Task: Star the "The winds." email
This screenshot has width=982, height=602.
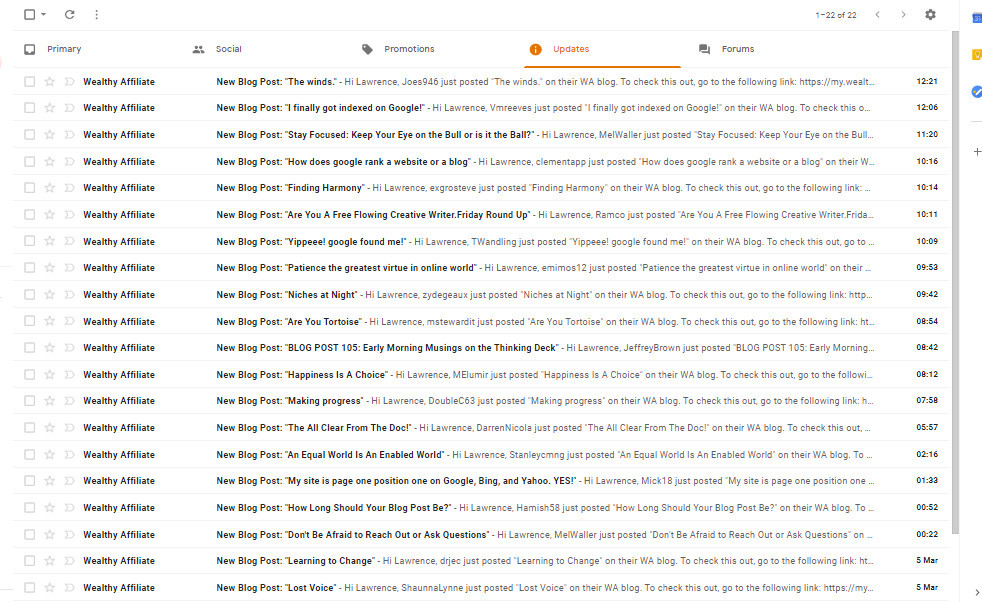Action: coord(49,81)
